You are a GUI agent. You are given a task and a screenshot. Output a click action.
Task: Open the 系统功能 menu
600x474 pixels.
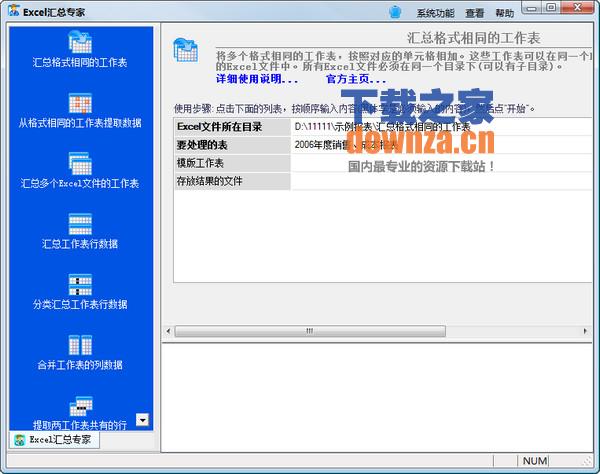(435, 13)
